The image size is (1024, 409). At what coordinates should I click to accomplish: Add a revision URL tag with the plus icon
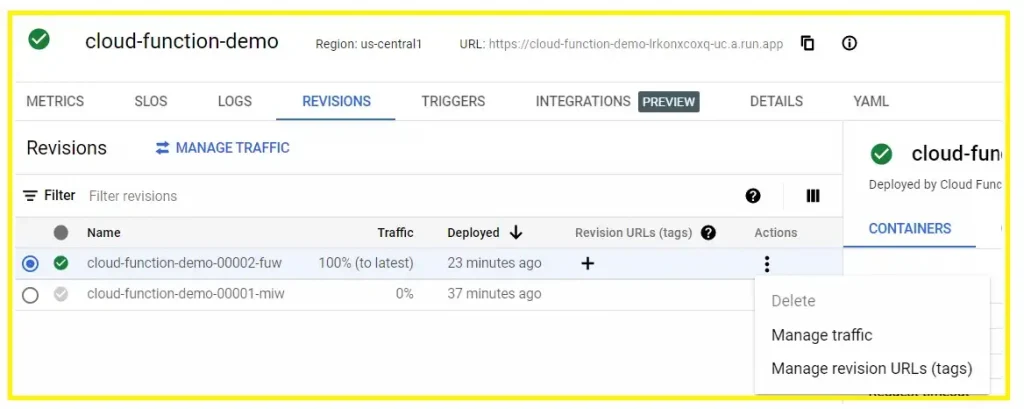[588, 263]
